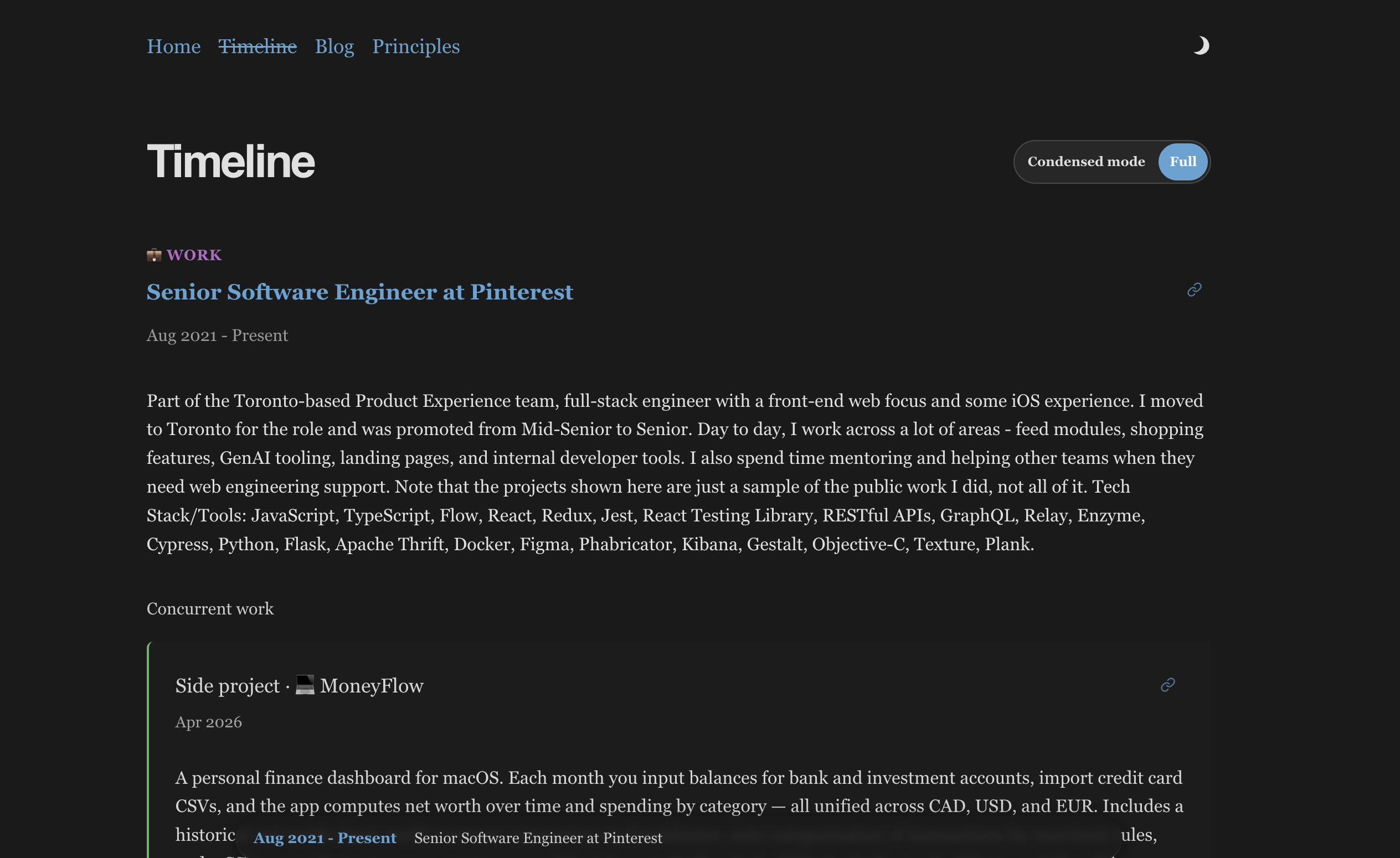Click the Aug 2021 - Present sticky footer

pyautogui.click(x=325, y=838)
